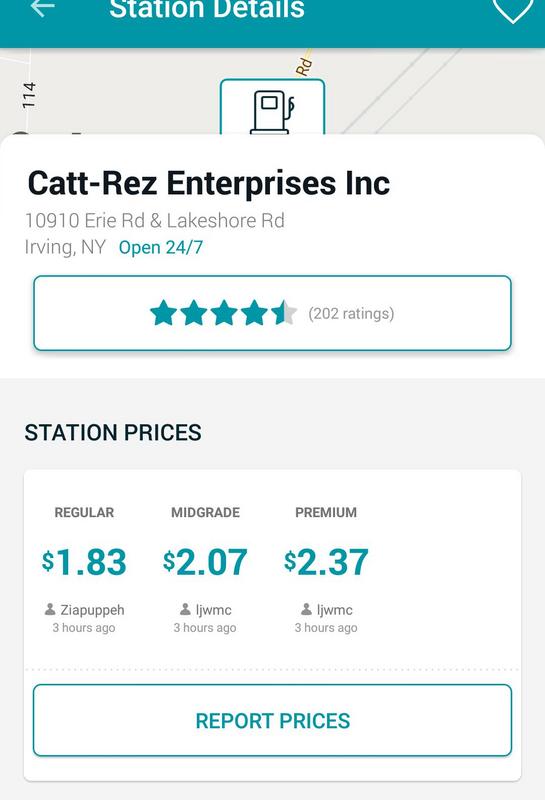Tap the Station Details header title
Image resolution: width=545 pixels, height=800 pixels.
pyautogui.click(x=207, y=9)
